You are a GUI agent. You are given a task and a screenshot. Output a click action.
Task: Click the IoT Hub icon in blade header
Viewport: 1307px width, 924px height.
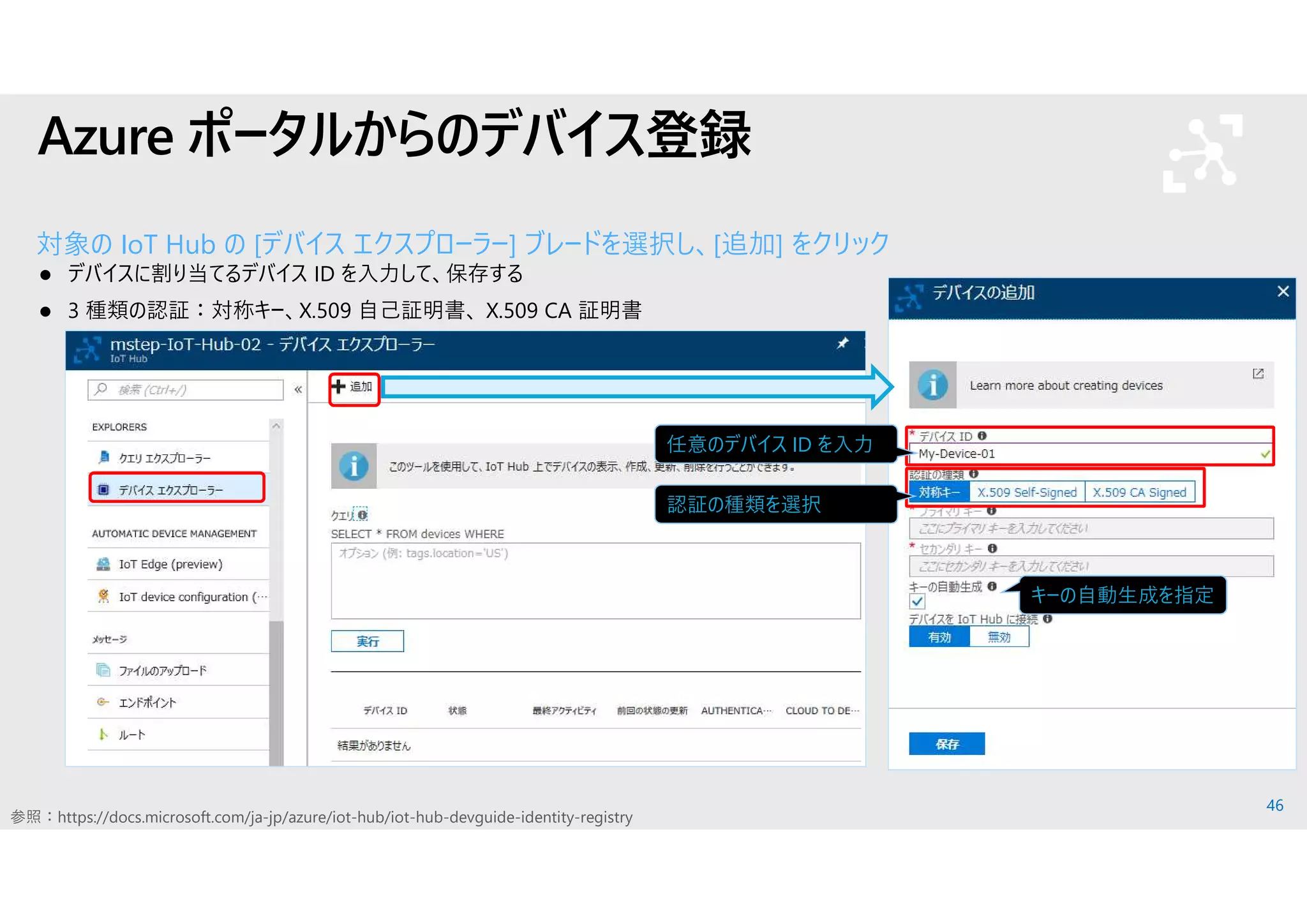pyautogui.click(x=87, y=350)
